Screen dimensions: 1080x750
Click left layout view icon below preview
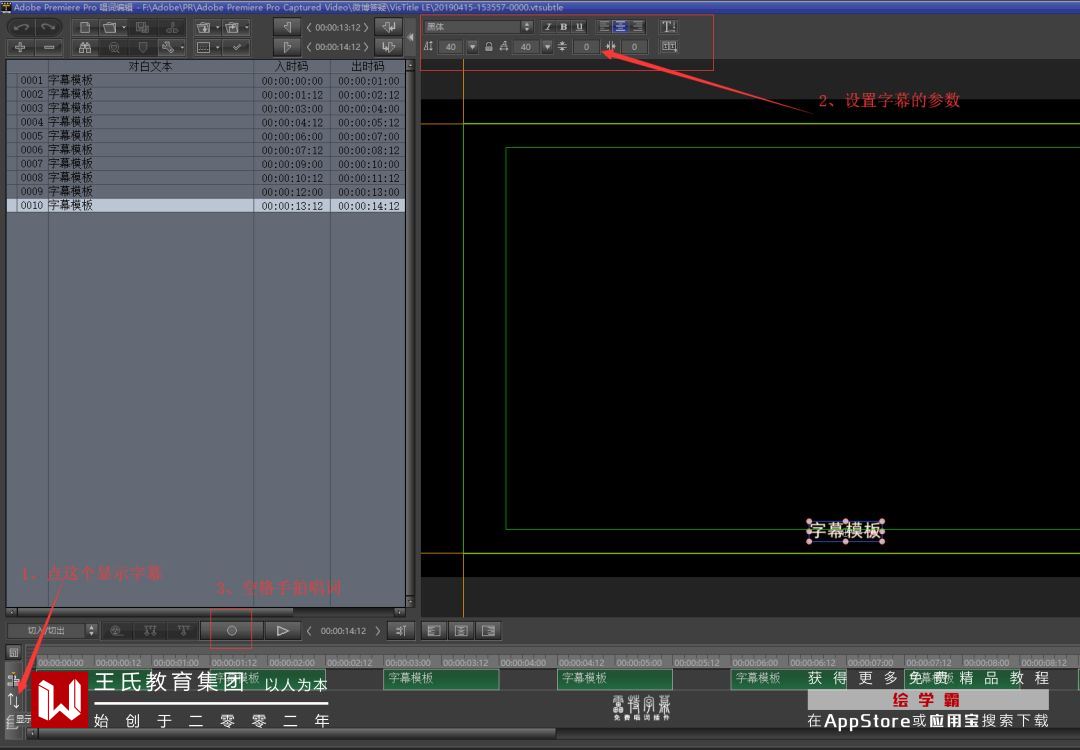click(433, 630)
